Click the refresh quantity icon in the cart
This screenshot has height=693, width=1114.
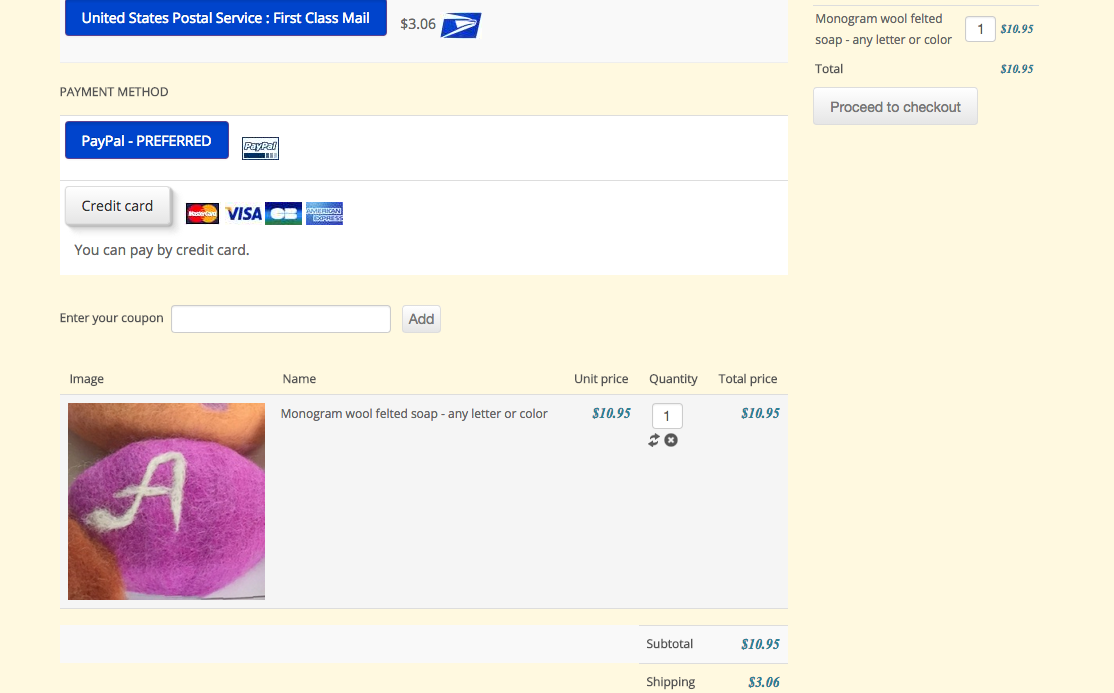point(654,440)
